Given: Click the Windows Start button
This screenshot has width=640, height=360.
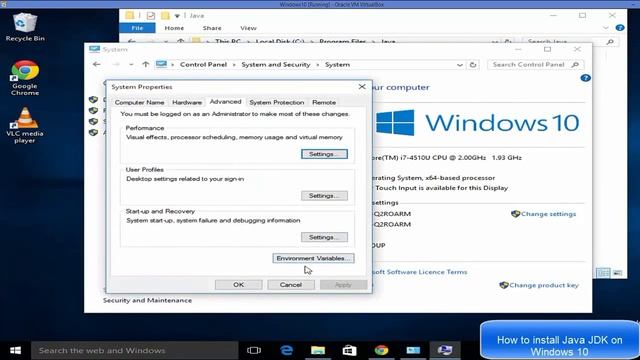Looking at the screenshot, I should tap(16, 350).
